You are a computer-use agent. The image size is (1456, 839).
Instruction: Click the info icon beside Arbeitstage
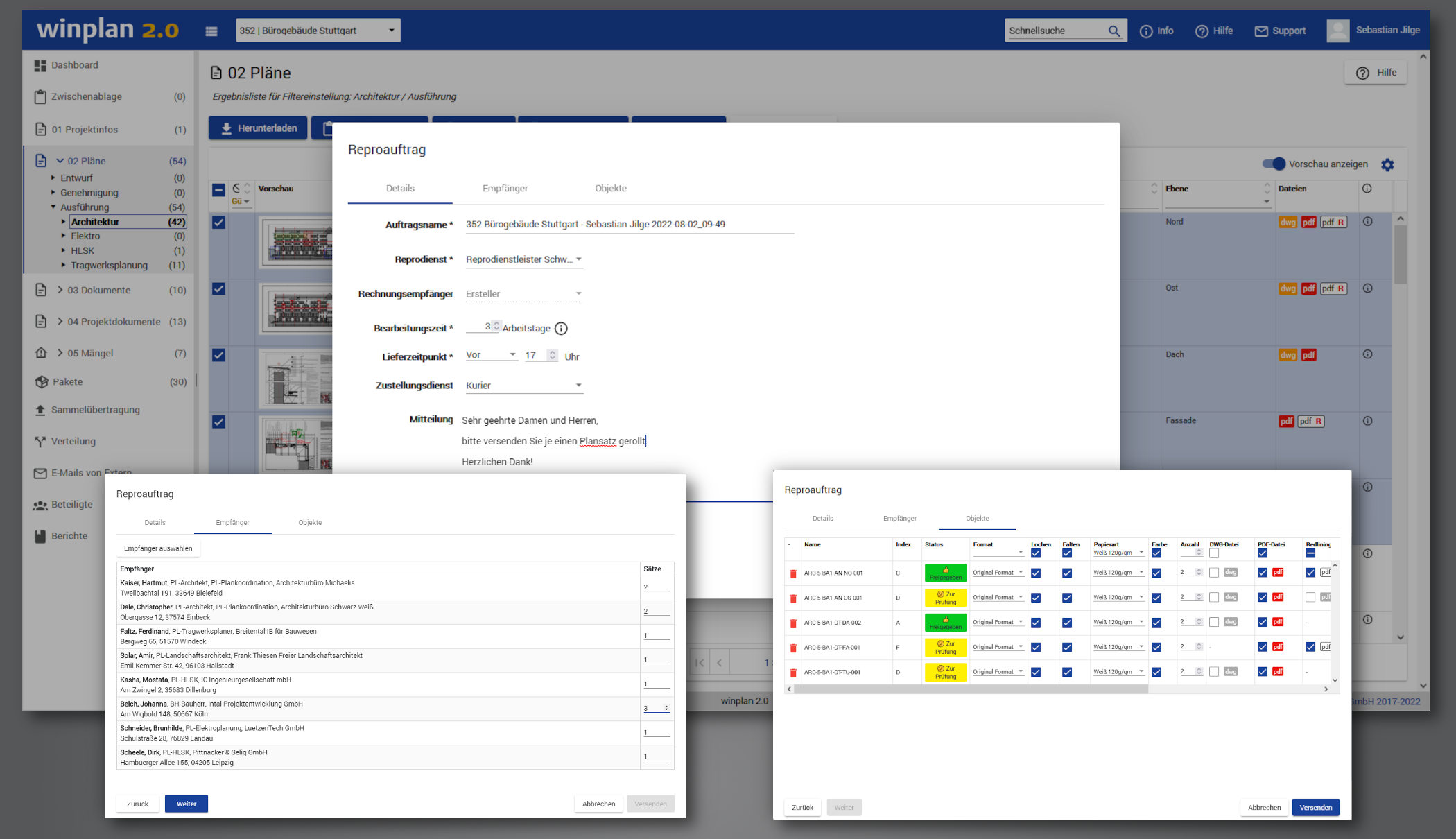tap(561, 329)
